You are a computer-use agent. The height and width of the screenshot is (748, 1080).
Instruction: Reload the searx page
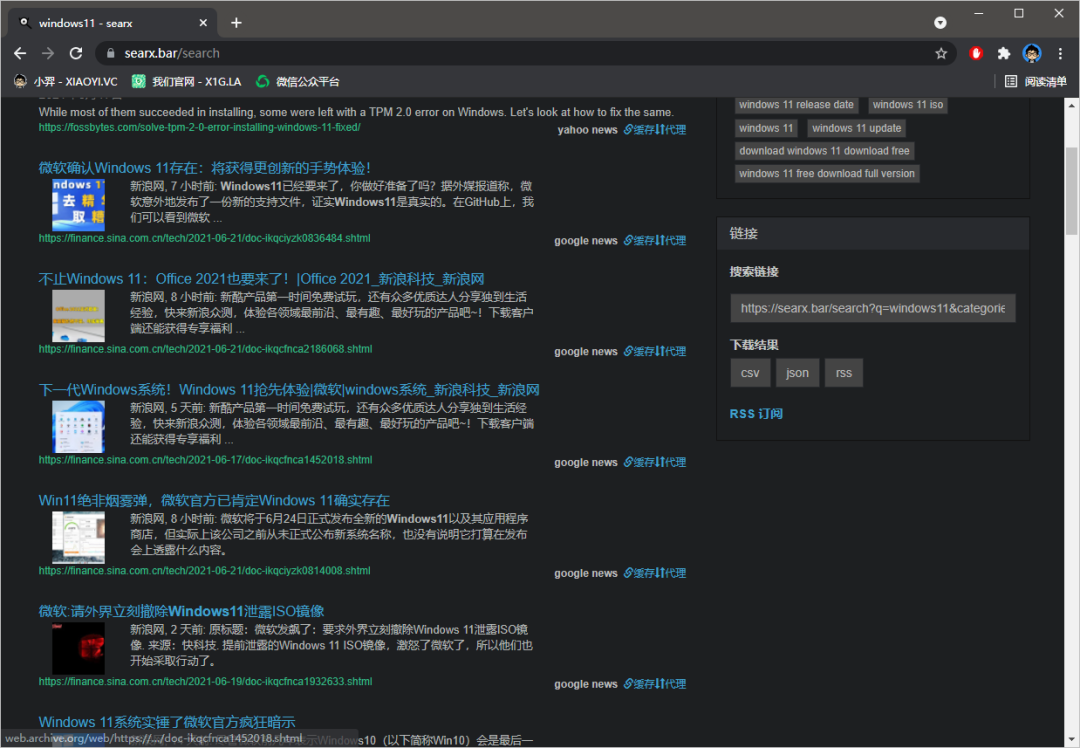[76, 53]
